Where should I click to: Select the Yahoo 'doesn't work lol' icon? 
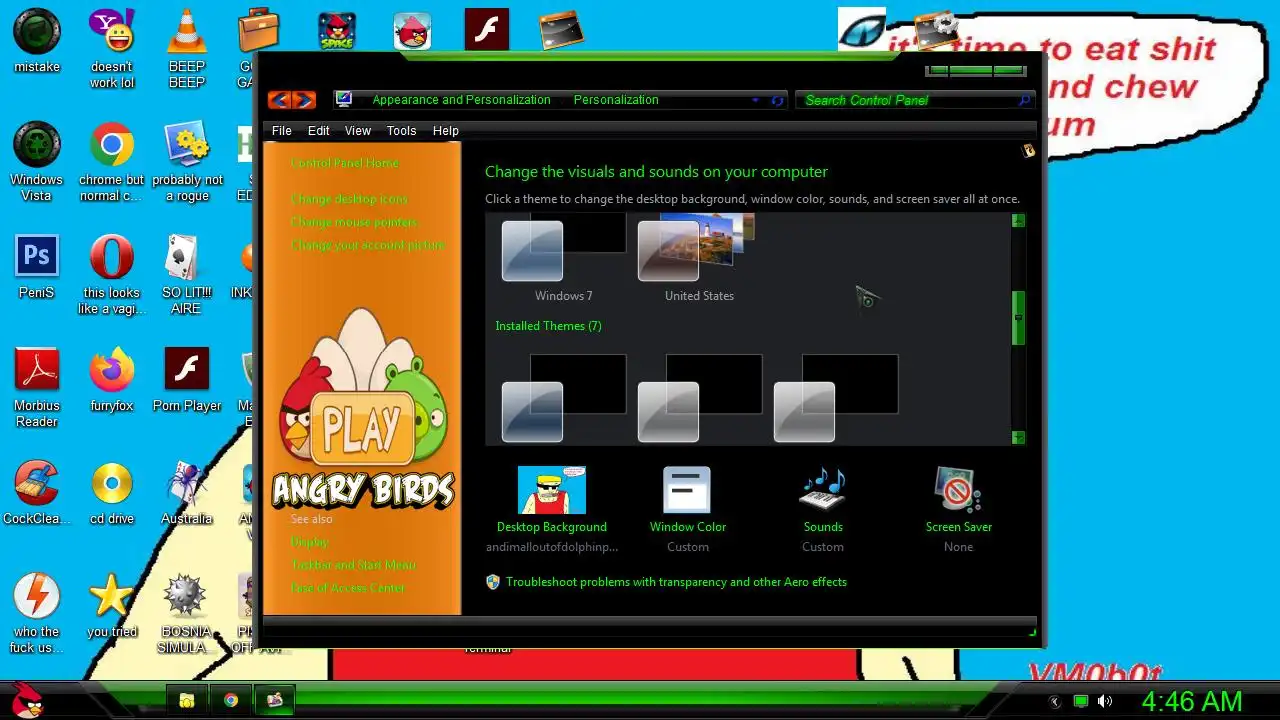[x=112, y=47]
